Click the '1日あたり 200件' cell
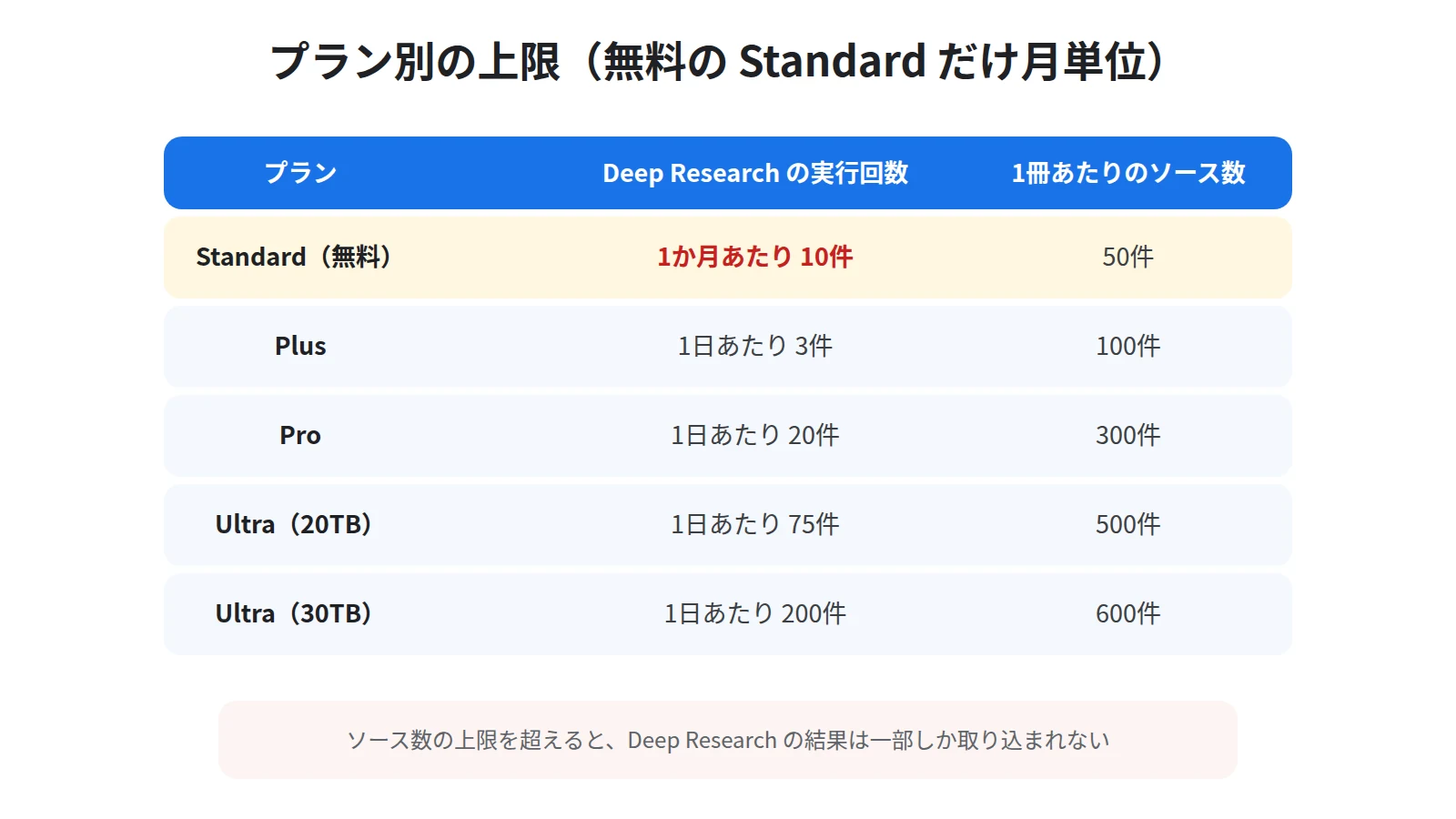 click(x=755, y=613)
